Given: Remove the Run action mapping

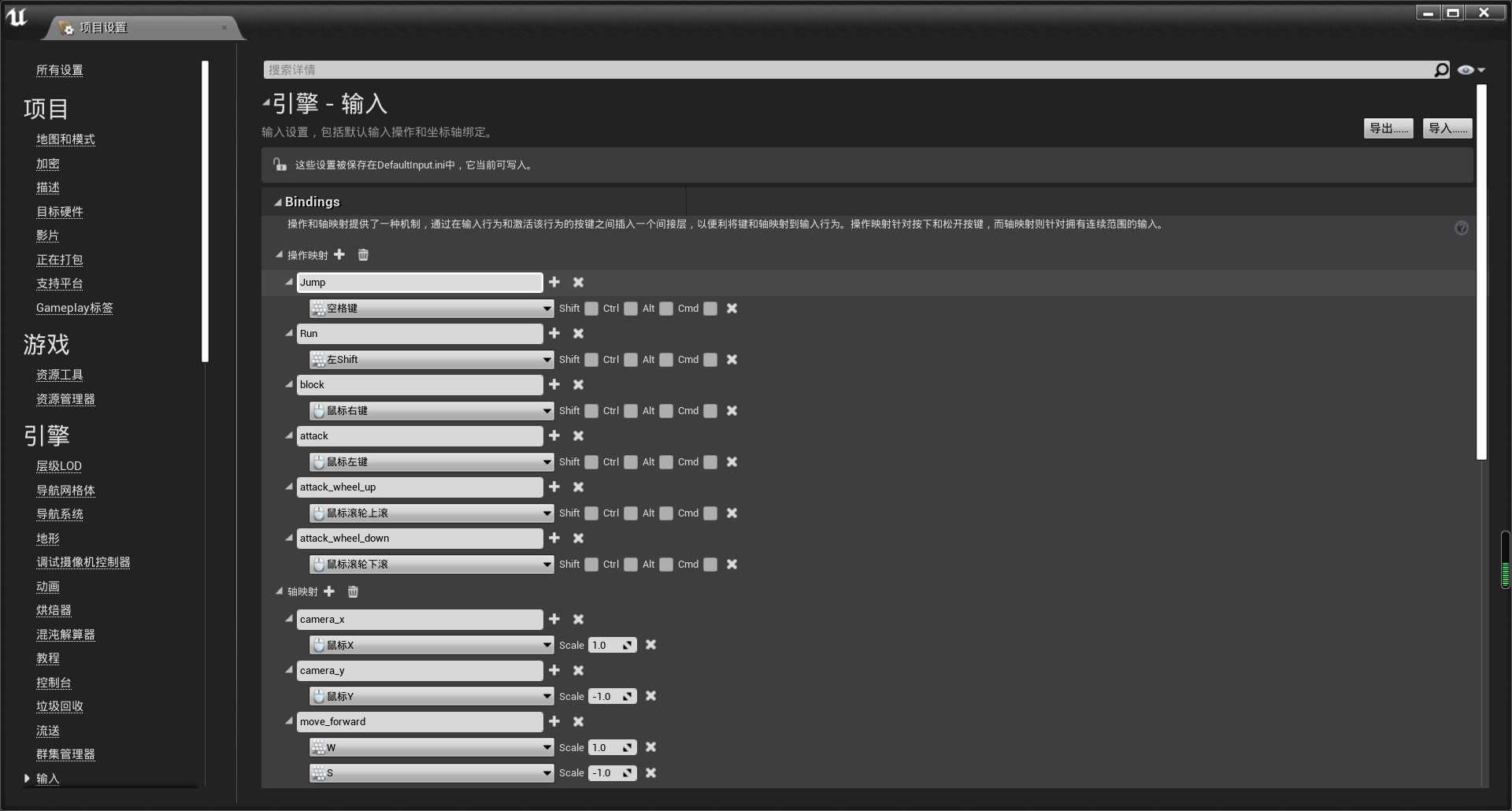Looking at the screenshot, I should point(578,333).
